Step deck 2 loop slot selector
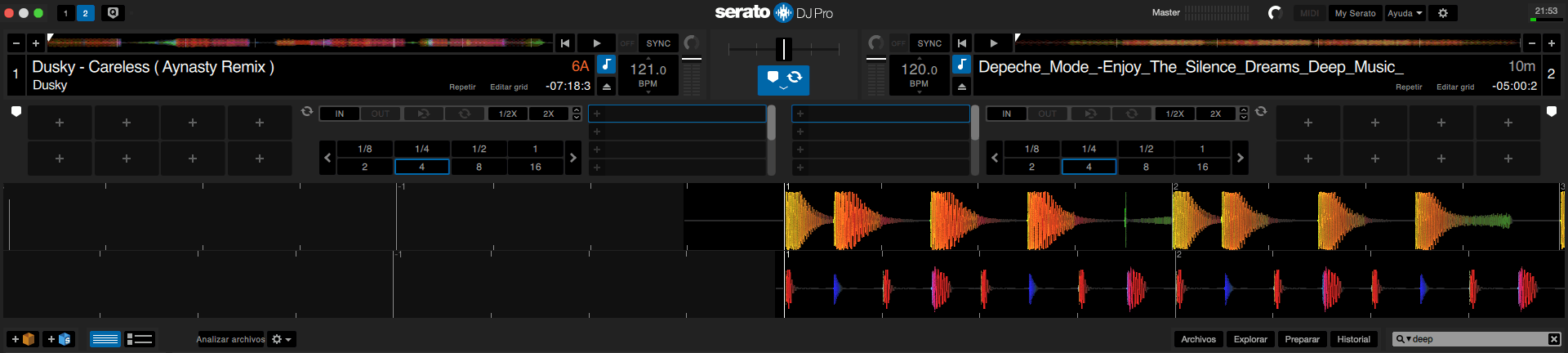 coord(1244,114)
